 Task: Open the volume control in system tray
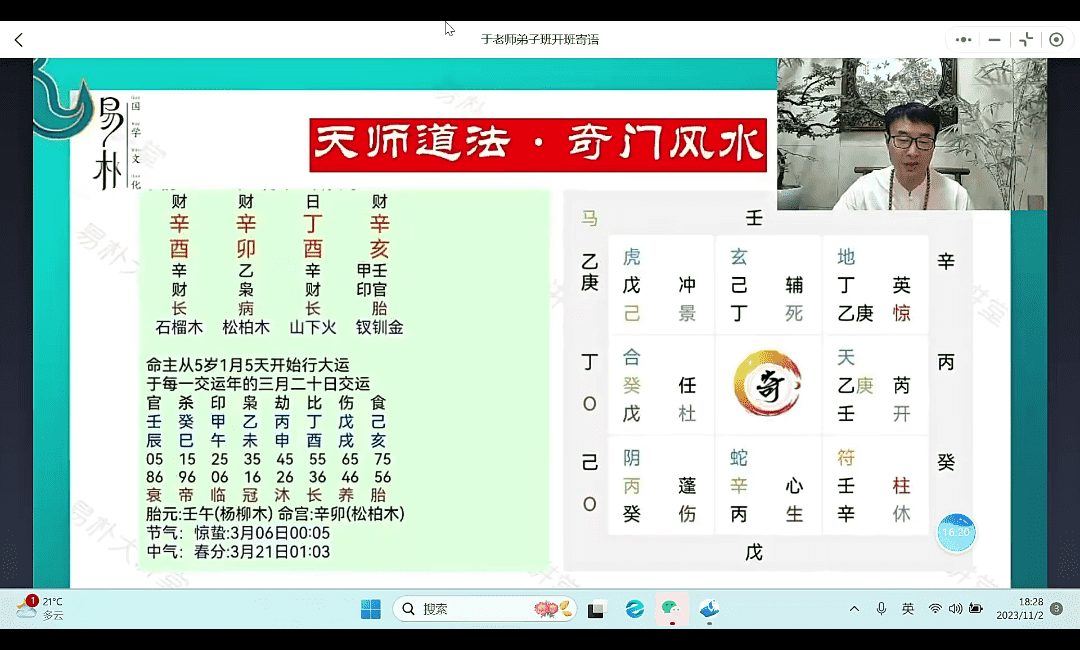tap(955, 609)
